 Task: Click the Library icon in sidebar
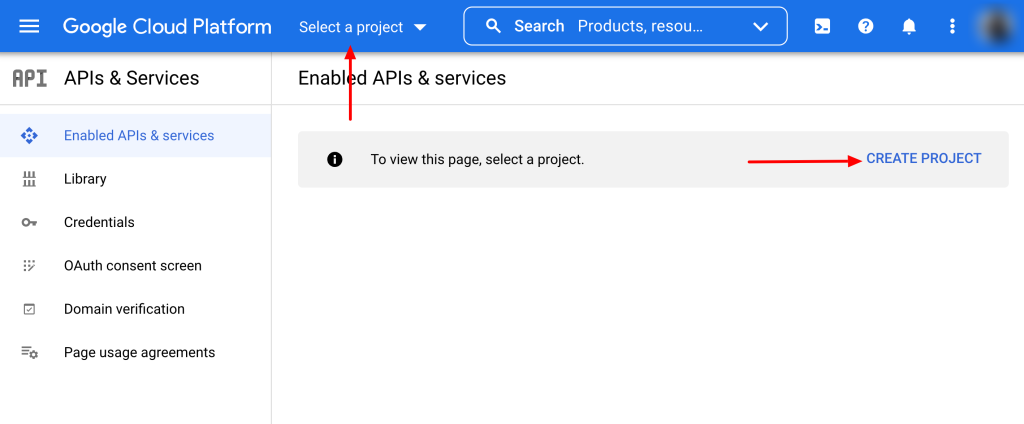click(29, 179)
